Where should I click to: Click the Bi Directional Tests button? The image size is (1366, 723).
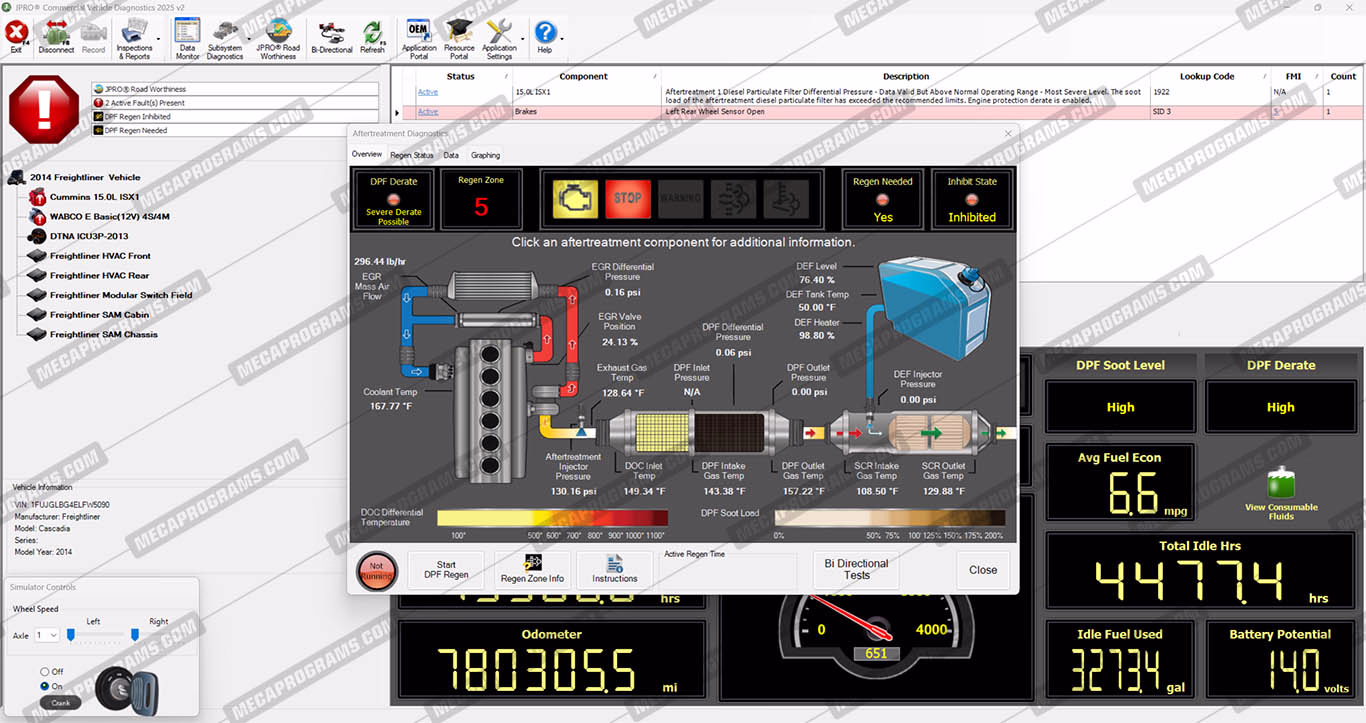pos(856,569)
